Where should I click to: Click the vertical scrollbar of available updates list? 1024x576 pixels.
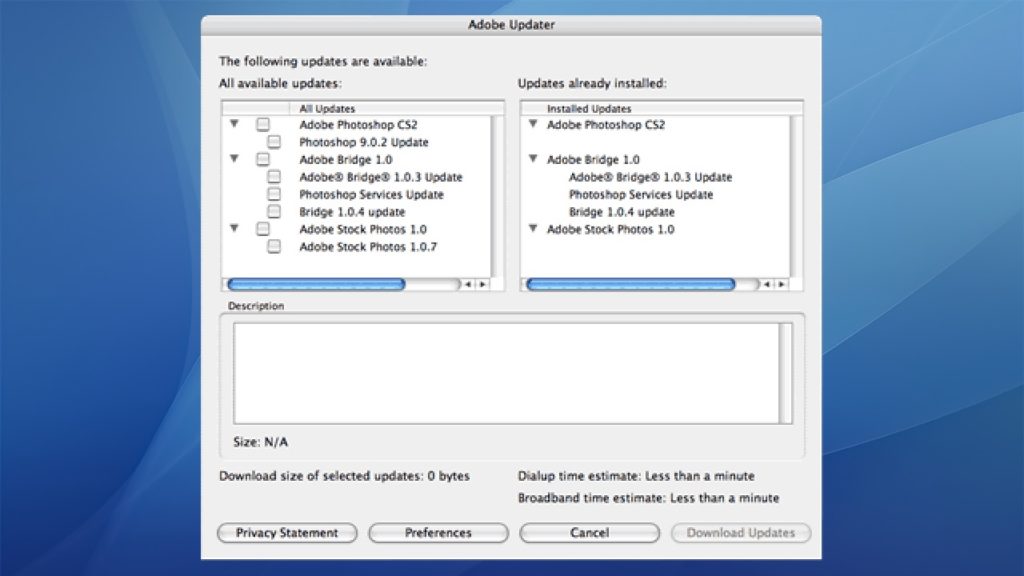(497, 196)
